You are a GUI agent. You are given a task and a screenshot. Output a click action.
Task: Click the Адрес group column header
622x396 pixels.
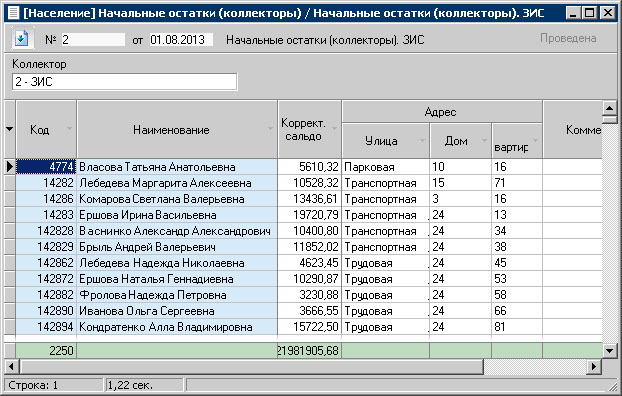[442, 112]
